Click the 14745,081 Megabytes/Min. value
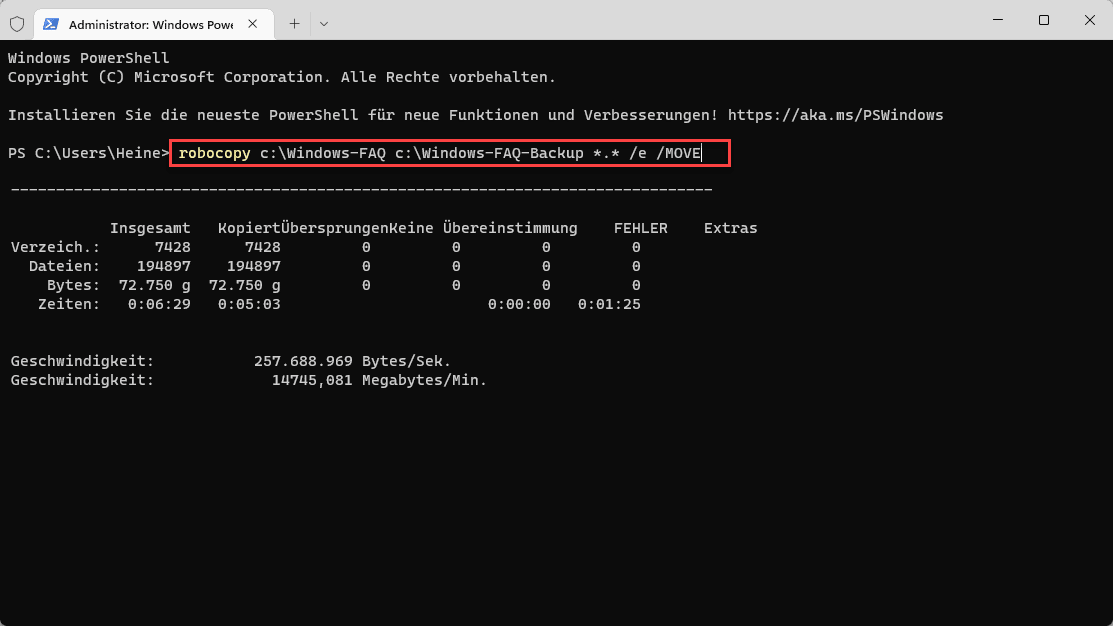Viewport: 1113px width, 626px height. pyautogui.click(x=379, y=380)
